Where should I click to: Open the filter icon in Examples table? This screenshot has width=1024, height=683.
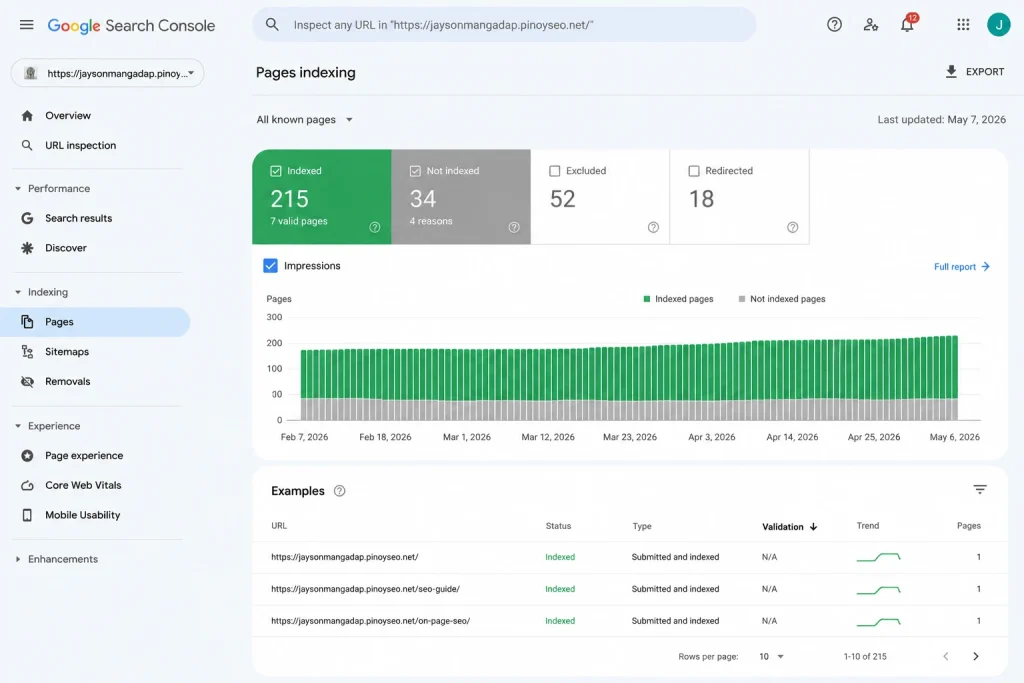coord(980,489)
